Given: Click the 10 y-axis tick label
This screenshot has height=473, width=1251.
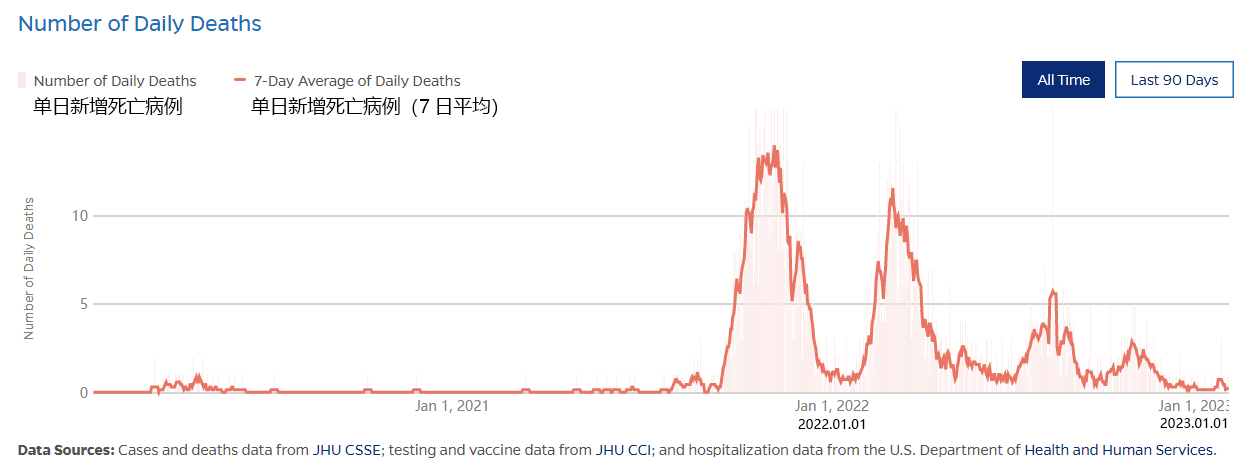Looking at the screenshot, I should pos(81,216).
